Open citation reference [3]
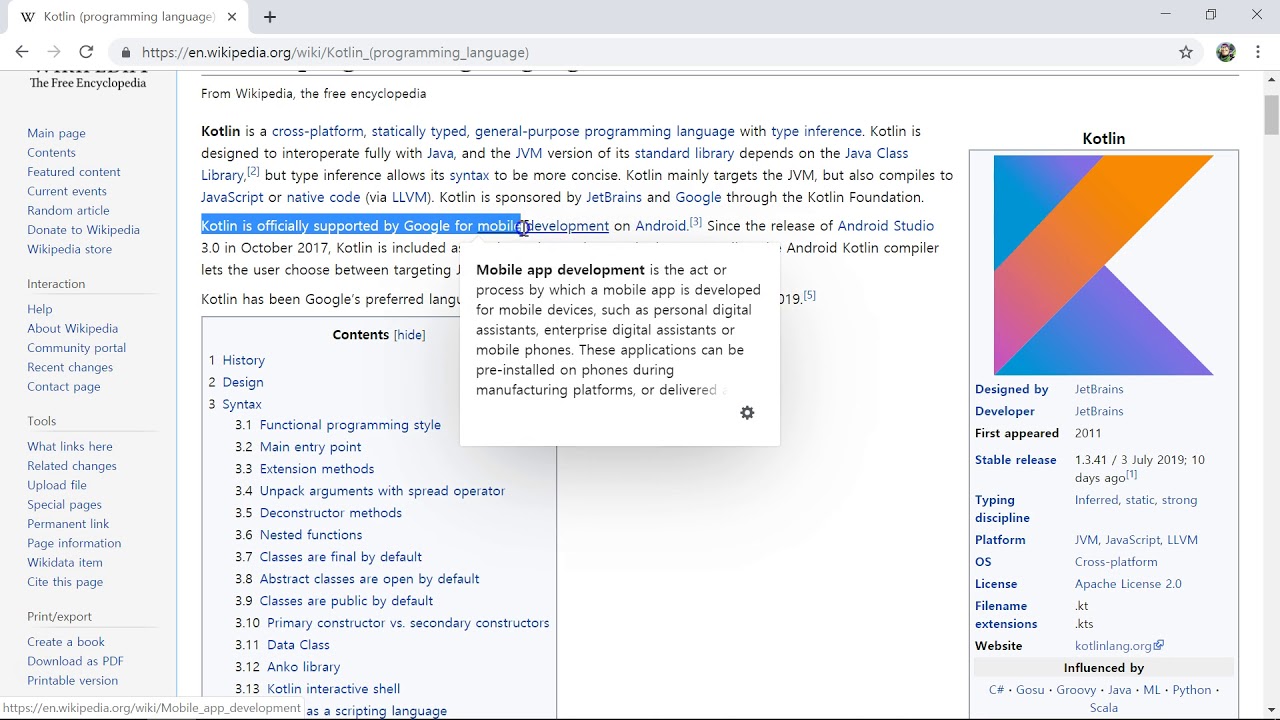The width and height of the screenshot is (1280, 720). pos(696,222)
